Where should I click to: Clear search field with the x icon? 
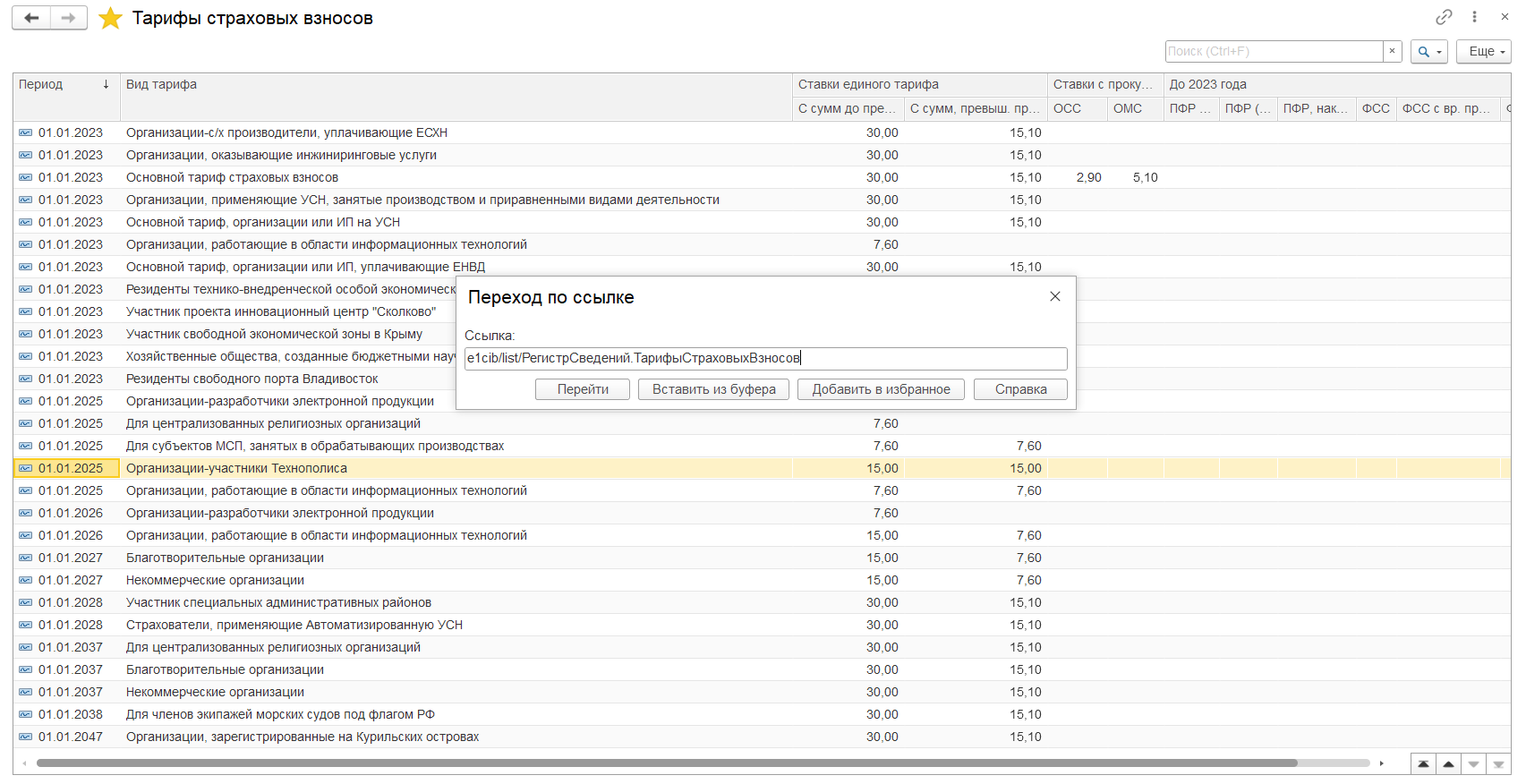[1392, 51]
